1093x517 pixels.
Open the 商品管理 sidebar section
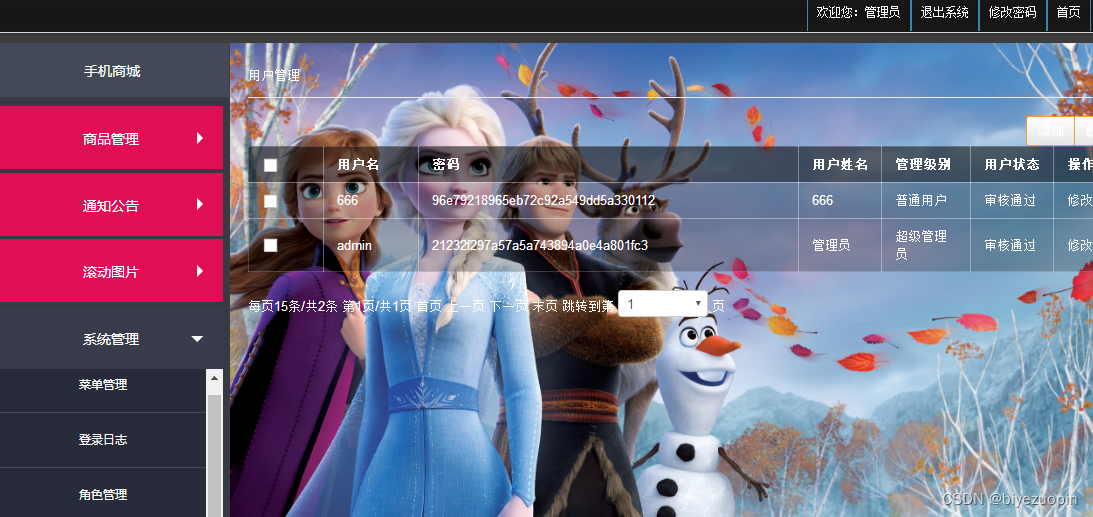click(x=112, y=138)
